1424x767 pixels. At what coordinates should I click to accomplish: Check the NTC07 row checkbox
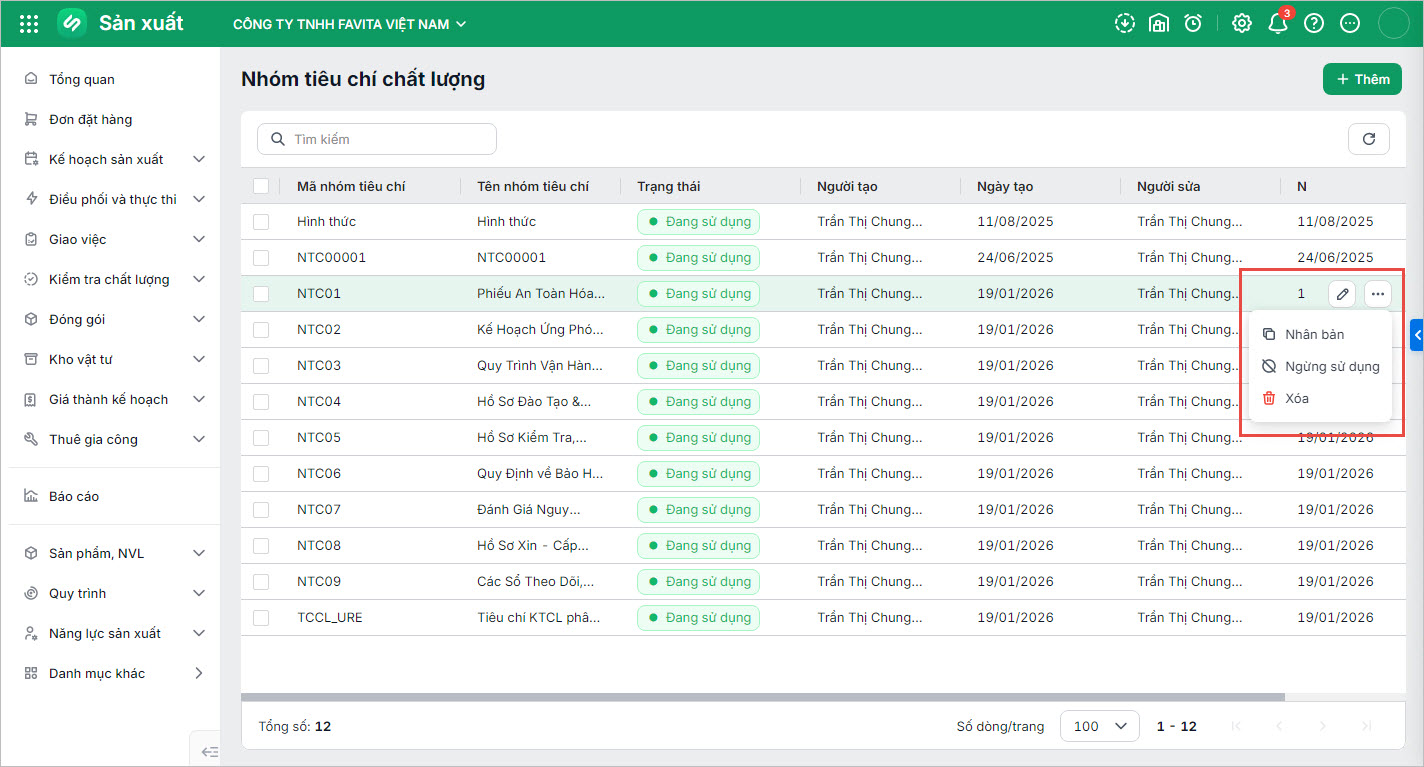(x=261, y=510)
